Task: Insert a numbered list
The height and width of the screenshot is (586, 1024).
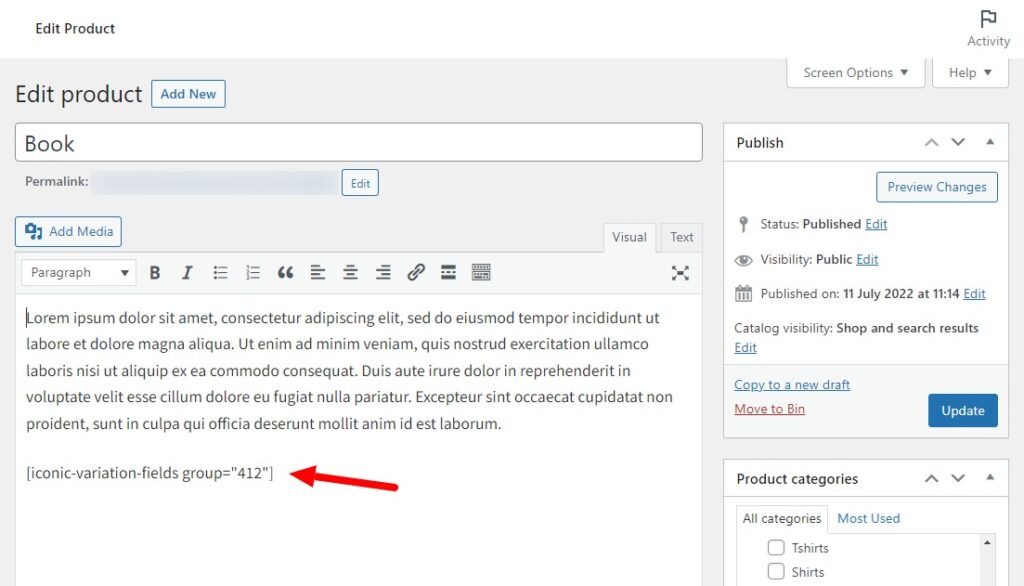Action: point(253,272)
